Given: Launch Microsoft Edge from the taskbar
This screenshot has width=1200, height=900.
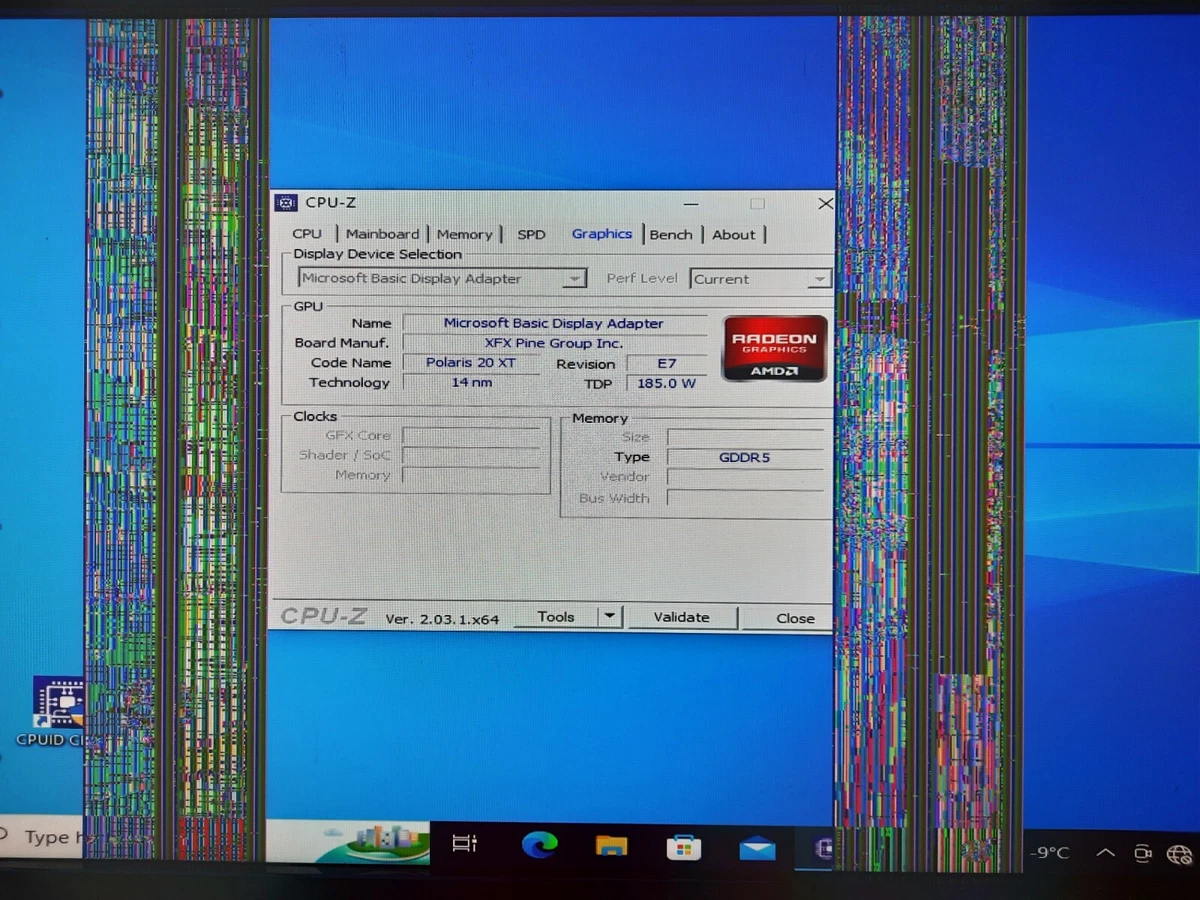Looking at the screenshot, I should 539,846.
